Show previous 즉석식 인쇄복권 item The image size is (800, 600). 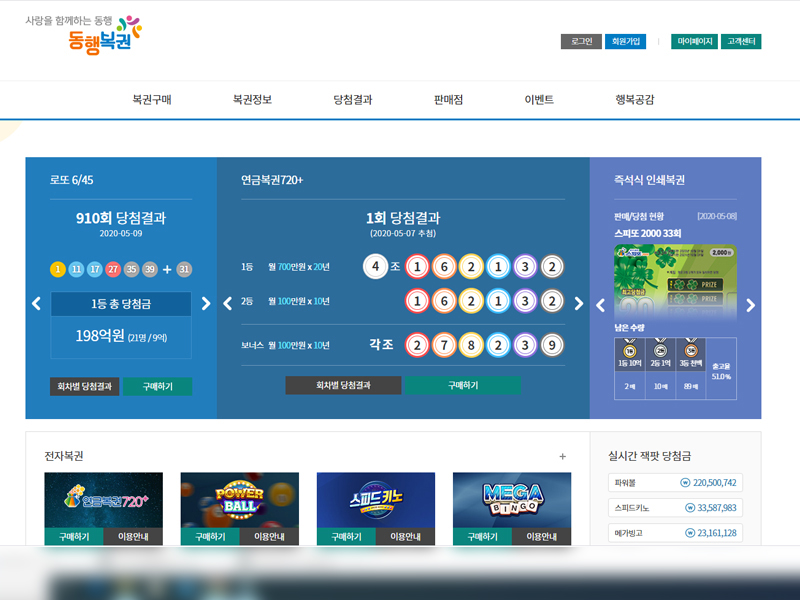pyautogui.click(x=601, y=306)
